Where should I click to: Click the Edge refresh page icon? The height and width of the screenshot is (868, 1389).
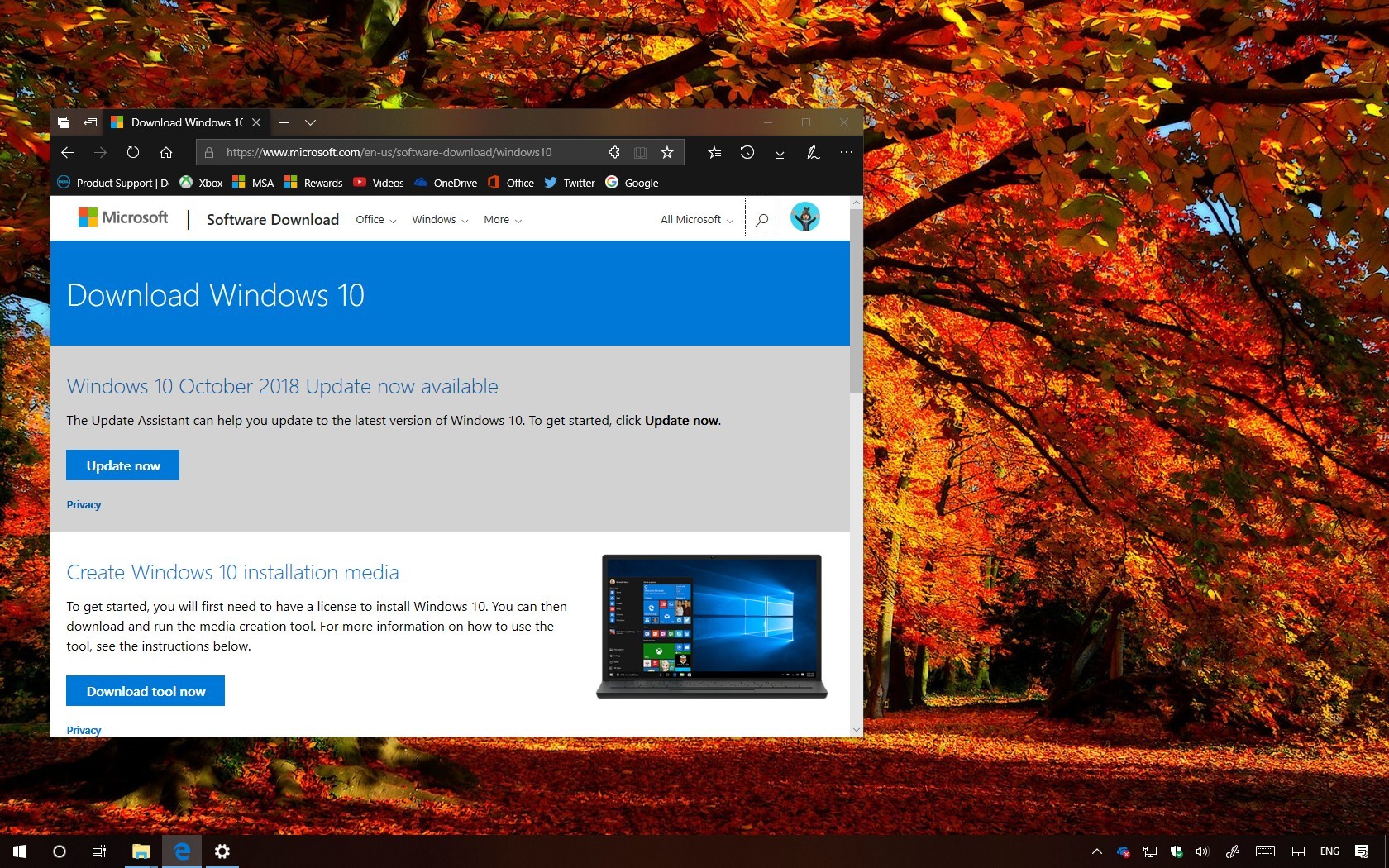pos(133,152)
